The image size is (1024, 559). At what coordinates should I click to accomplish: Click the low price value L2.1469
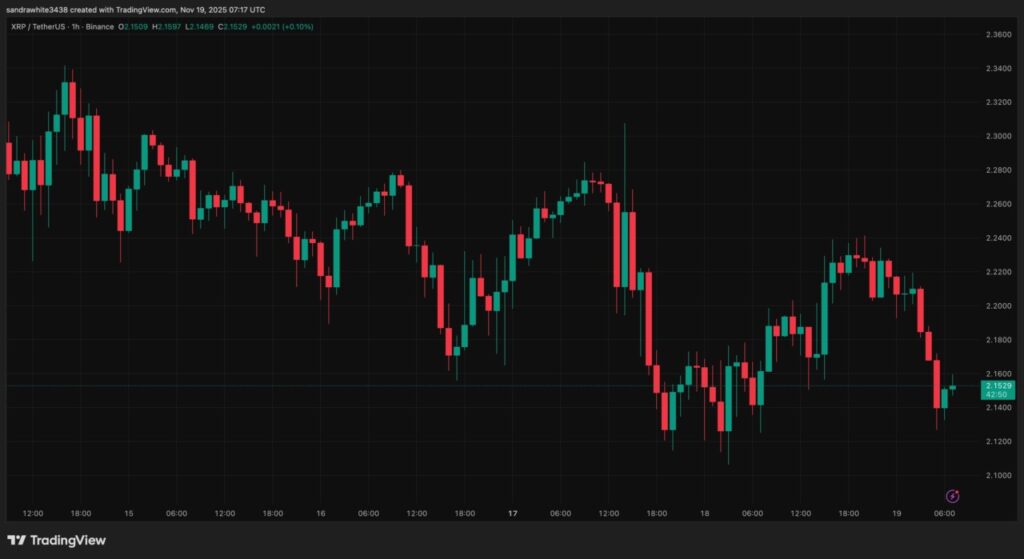[x=214, y=26]
